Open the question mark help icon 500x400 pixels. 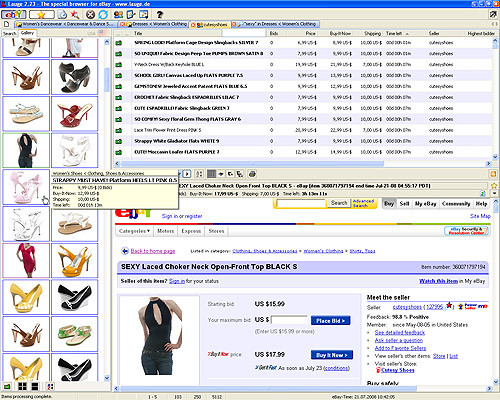160,15
